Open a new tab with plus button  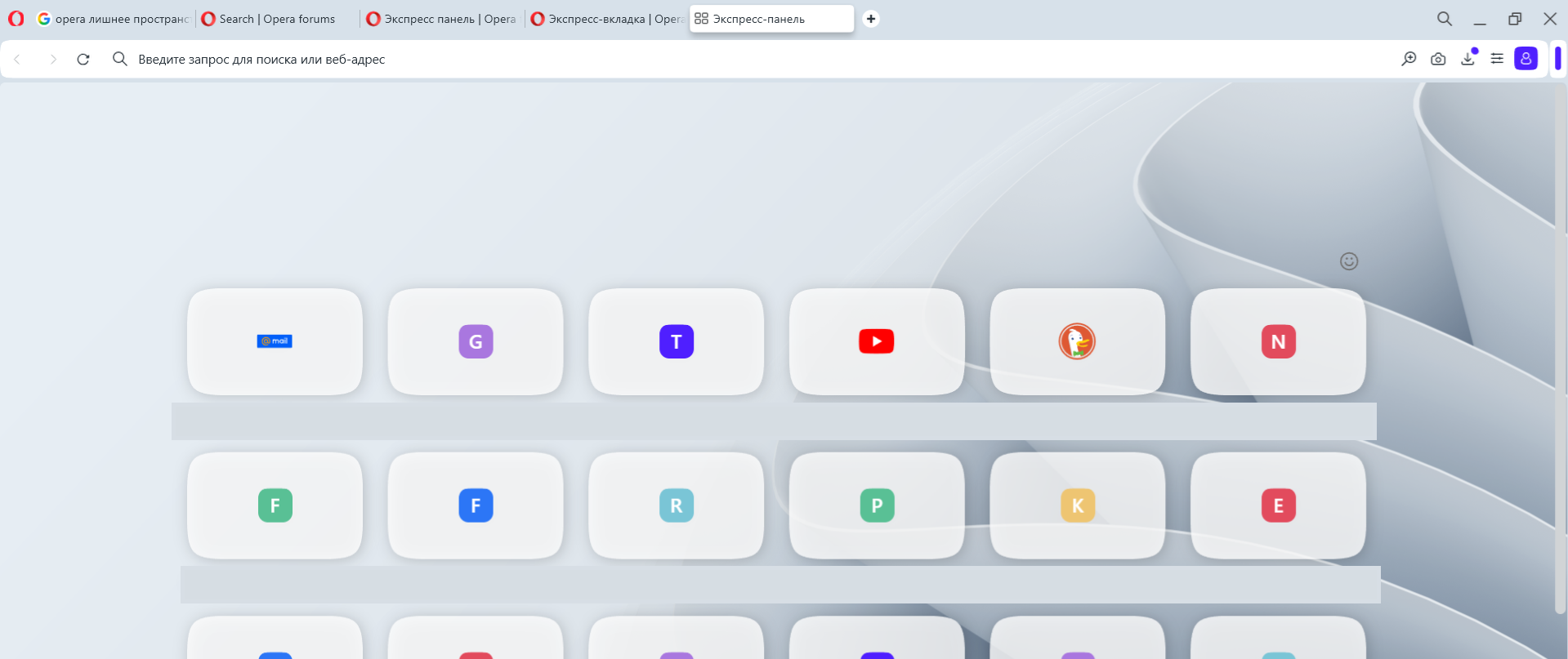click(x=871, y=19)
